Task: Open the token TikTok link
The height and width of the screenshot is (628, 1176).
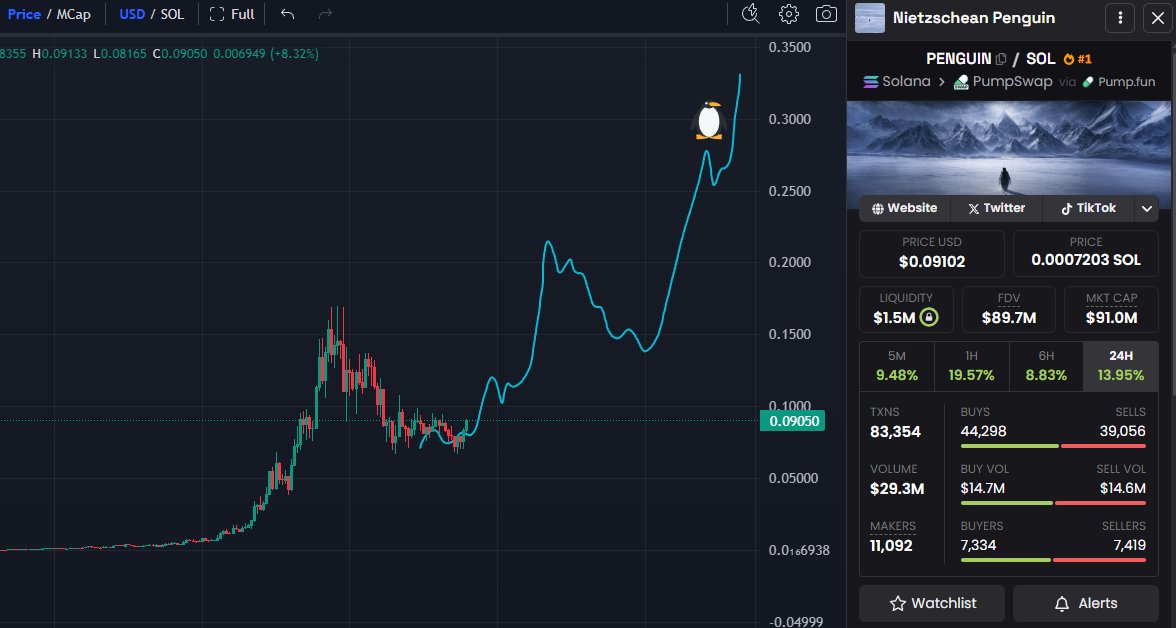Action: 1088,208
